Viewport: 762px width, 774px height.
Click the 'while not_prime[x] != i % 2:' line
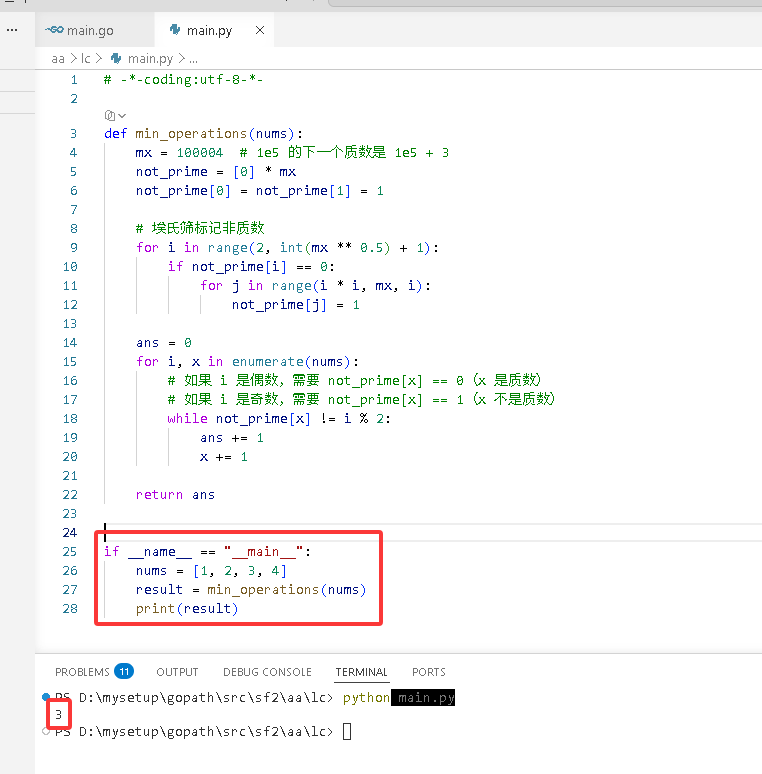[279, 419]
